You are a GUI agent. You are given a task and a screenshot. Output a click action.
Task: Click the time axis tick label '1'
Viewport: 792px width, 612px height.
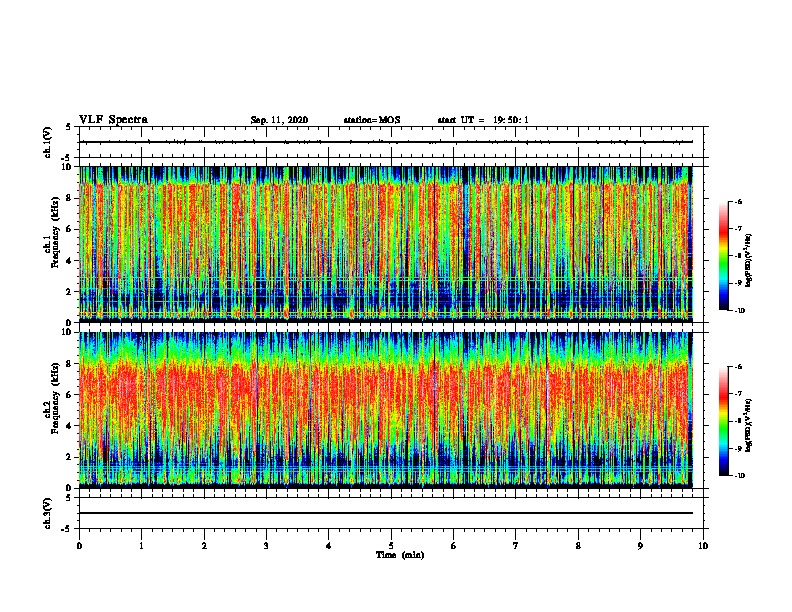[141, 546]
